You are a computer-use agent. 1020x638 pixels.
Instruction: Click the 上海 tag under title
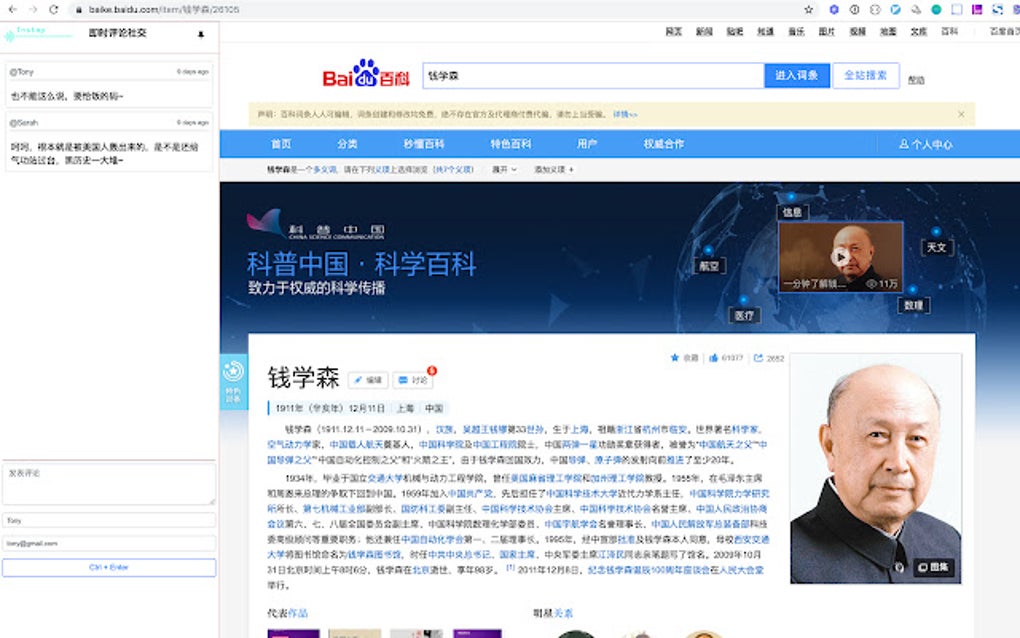pos(405,408)
